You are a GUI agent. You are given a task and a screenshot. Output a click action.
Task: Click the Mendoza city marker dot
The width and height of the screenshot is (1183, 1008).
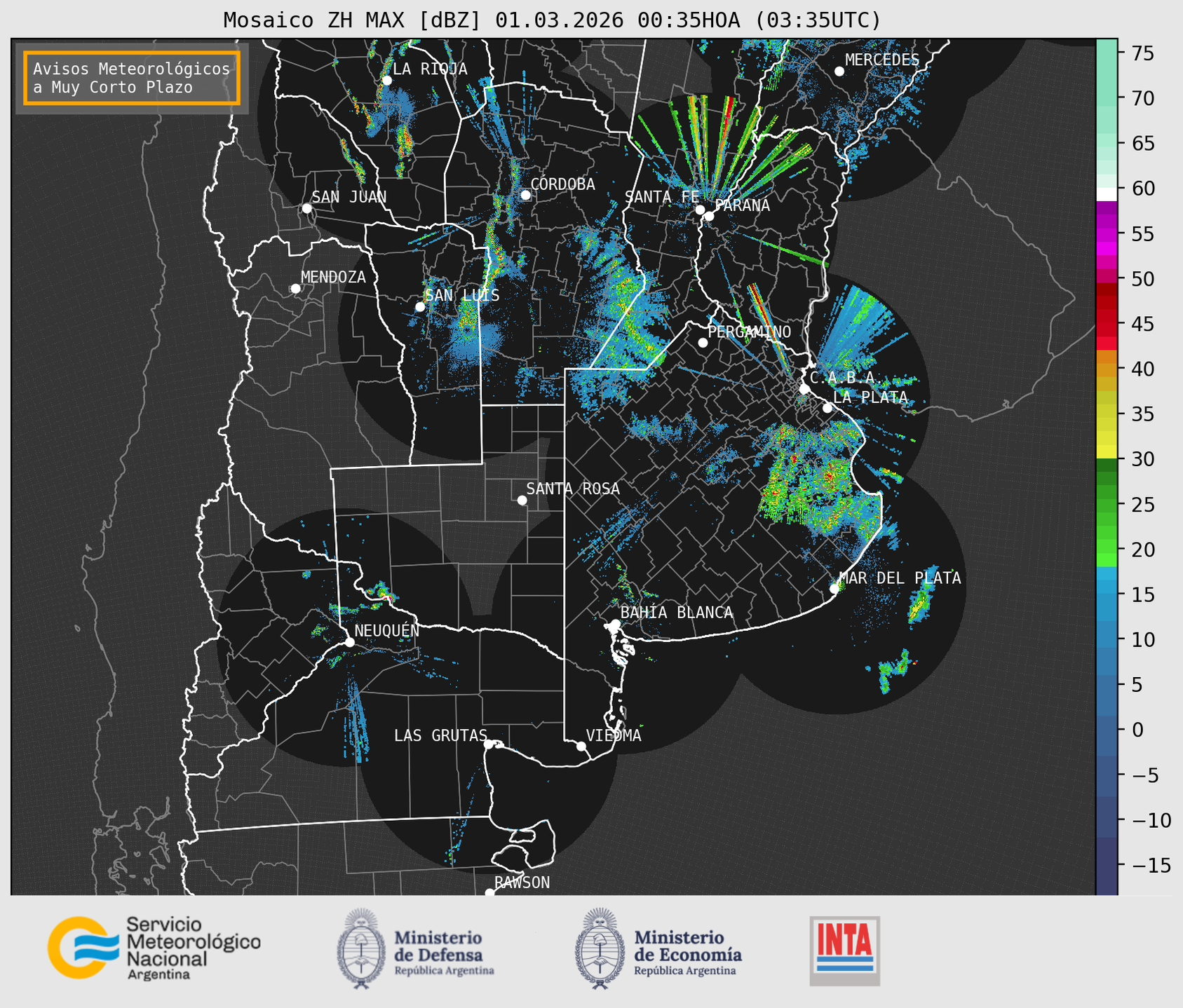pyautogui.click(x=295, y=289)
